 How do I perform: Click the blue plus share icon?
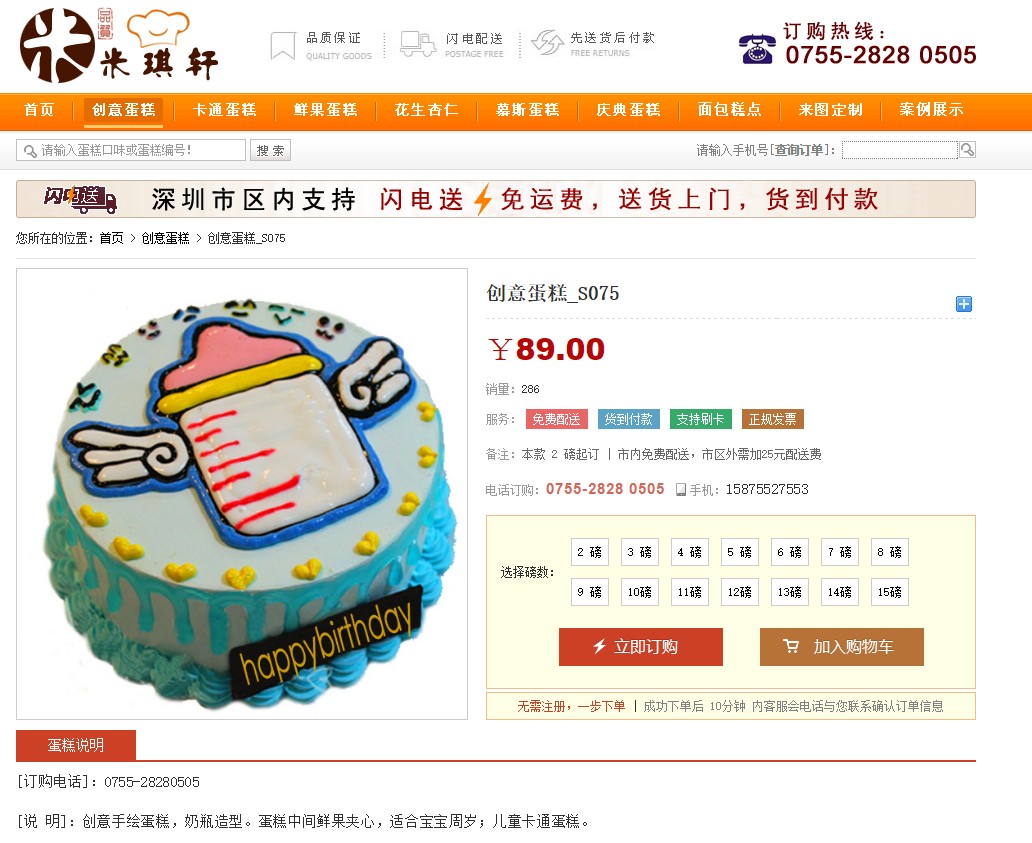(x=964, y=304)
